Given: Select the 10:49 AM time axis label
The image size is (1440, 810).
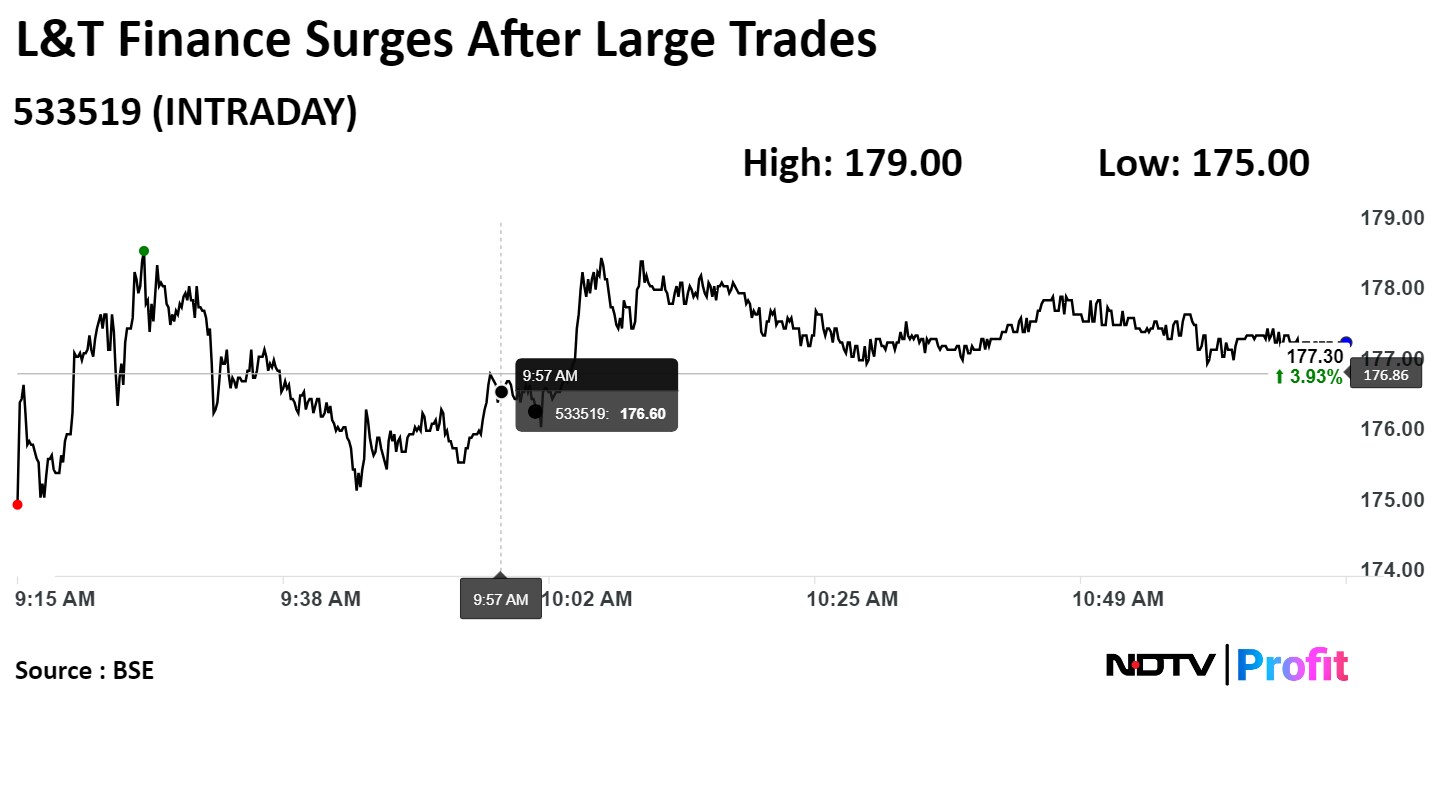Looking at the screenshot, I should pyautogui.click(x=1118, y=599).
